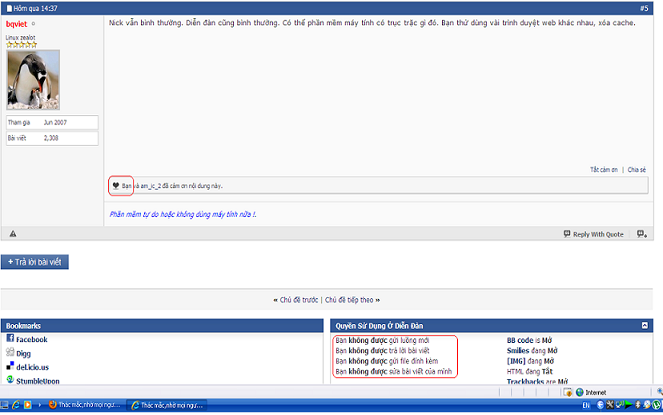
Task: Click the pop-up blocker status bar icon
Action: [x=568, y=393]
